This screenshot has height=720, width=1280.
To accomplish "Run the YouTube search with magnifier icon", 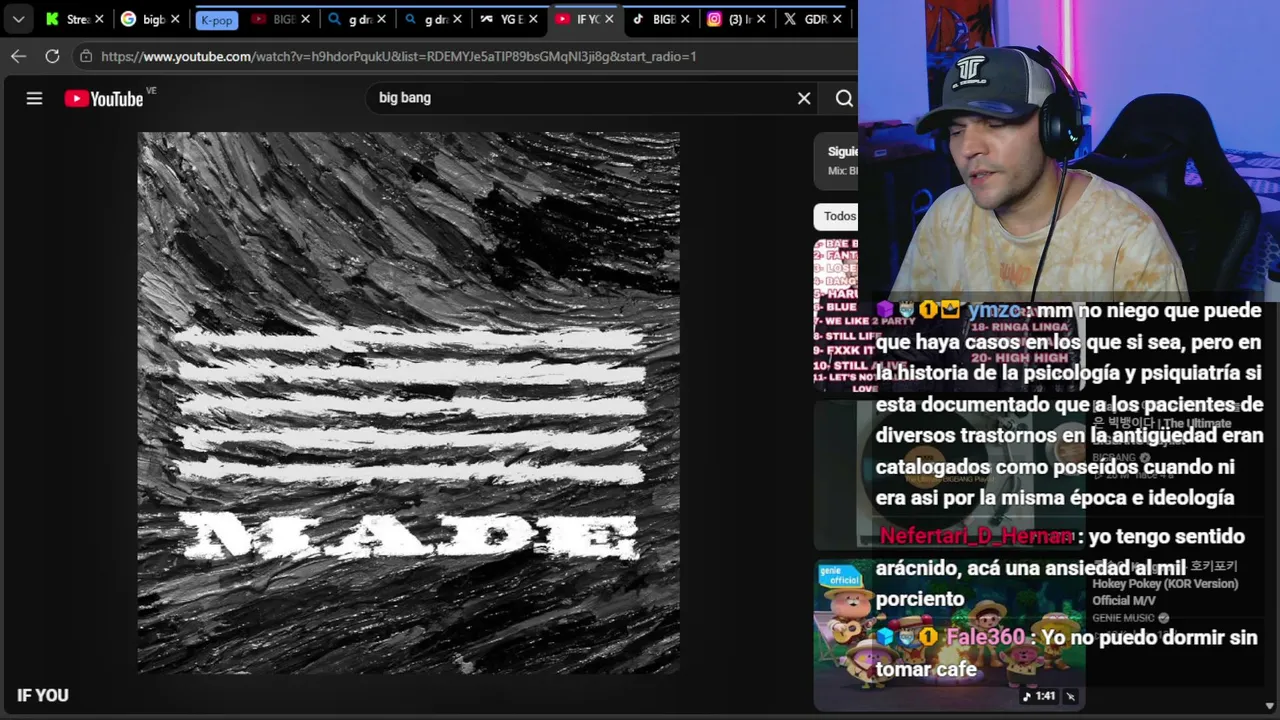I will click(x=844, y=98).
